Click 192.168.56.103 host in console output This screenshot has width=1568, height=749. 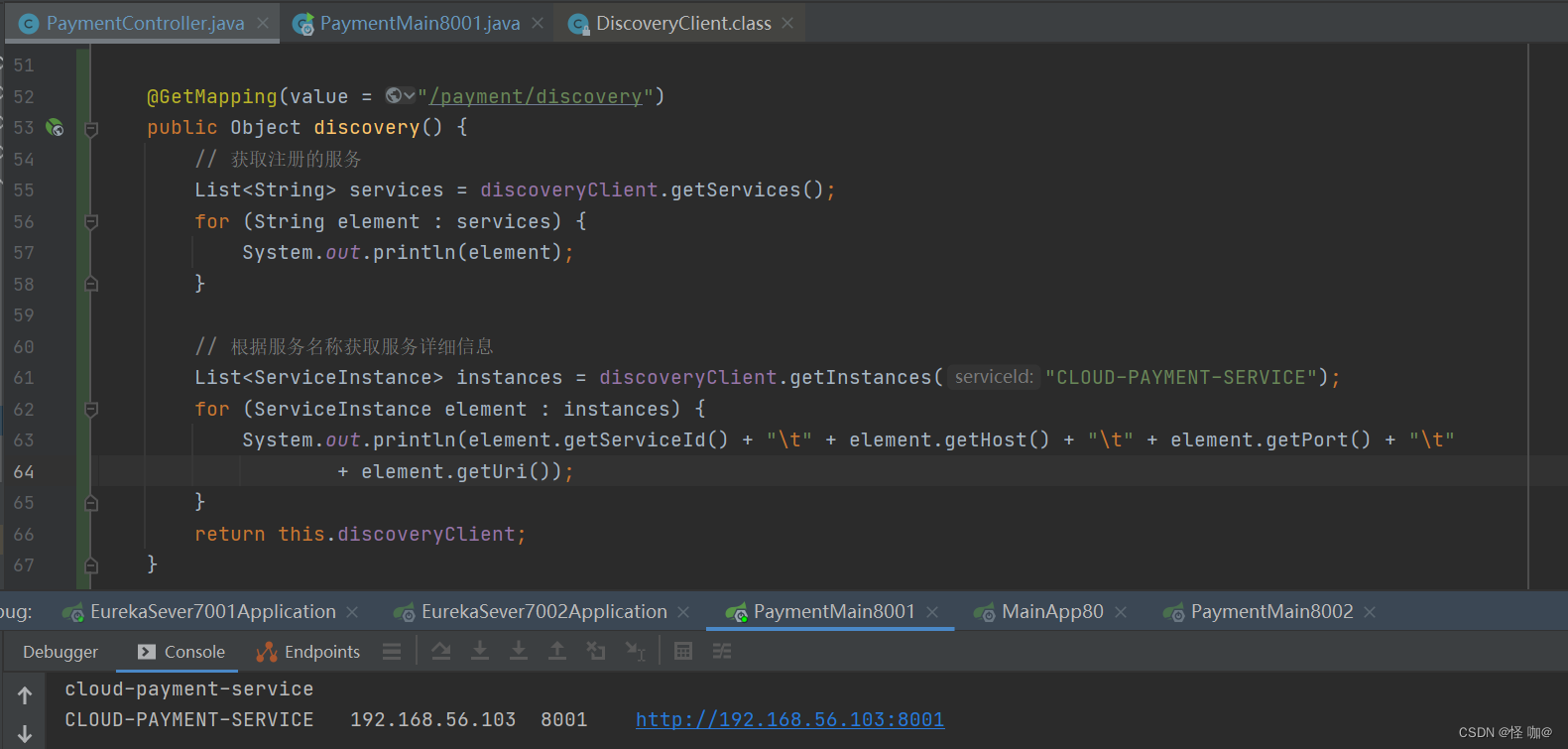click(432, 719)
